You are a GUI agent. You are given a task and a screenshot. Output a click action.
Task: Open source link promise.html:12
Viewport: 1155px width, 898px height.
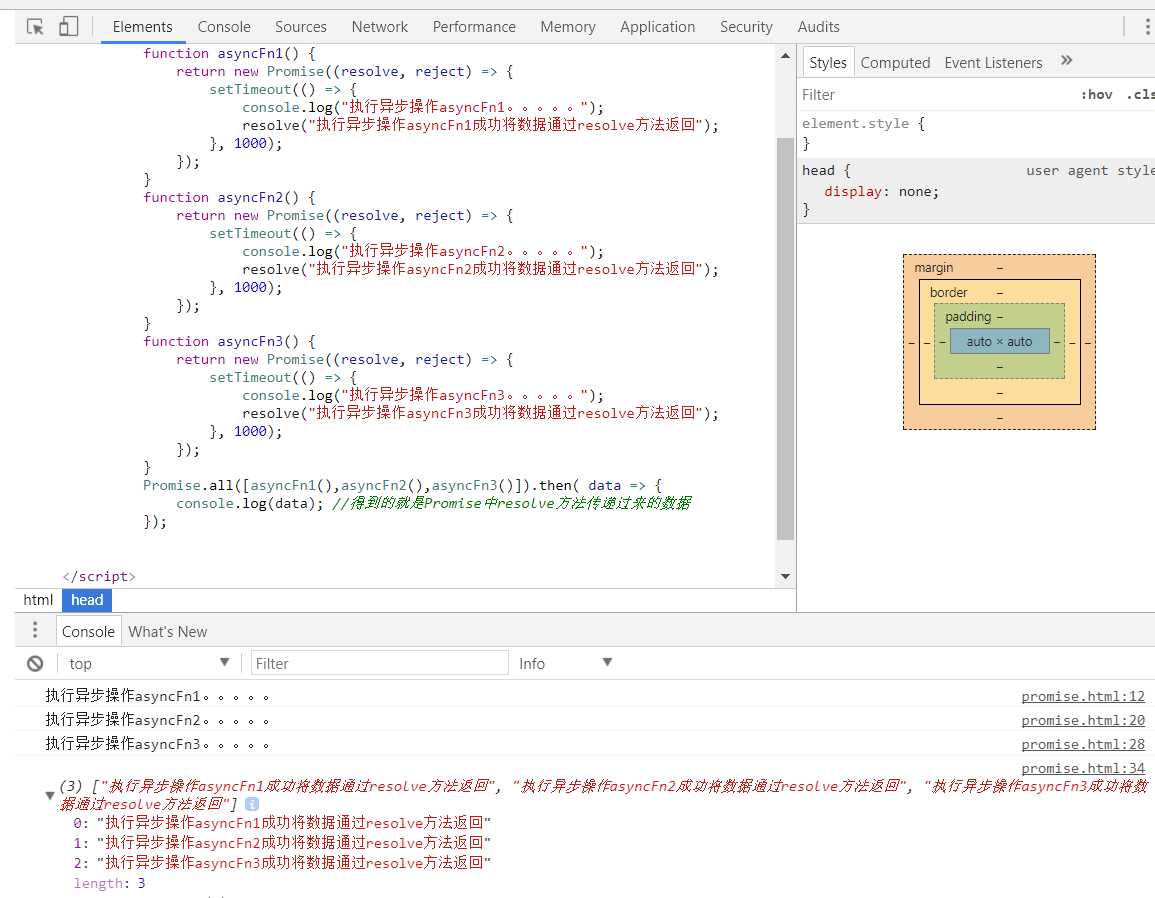pos(1083,696)
